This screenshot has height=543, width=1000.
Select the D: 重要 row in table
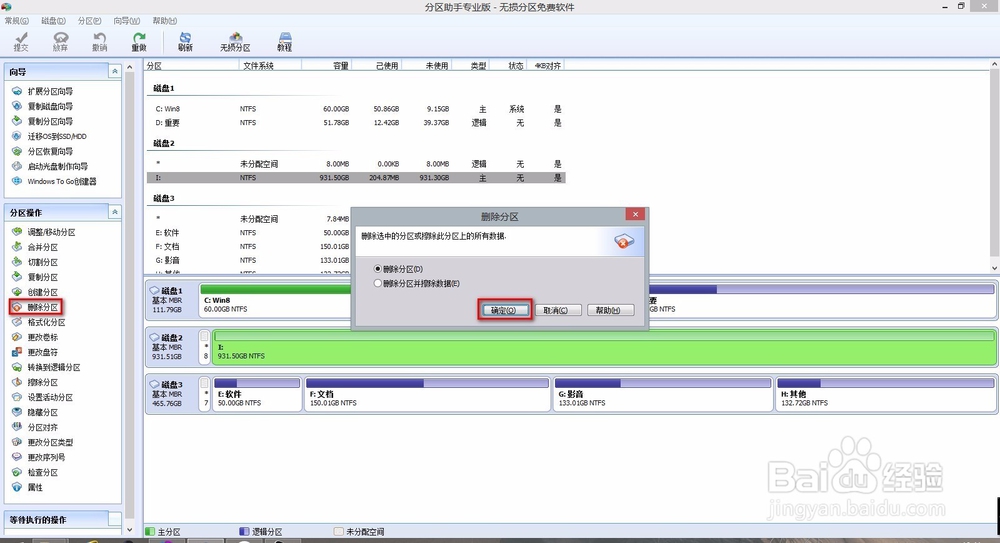356,123
